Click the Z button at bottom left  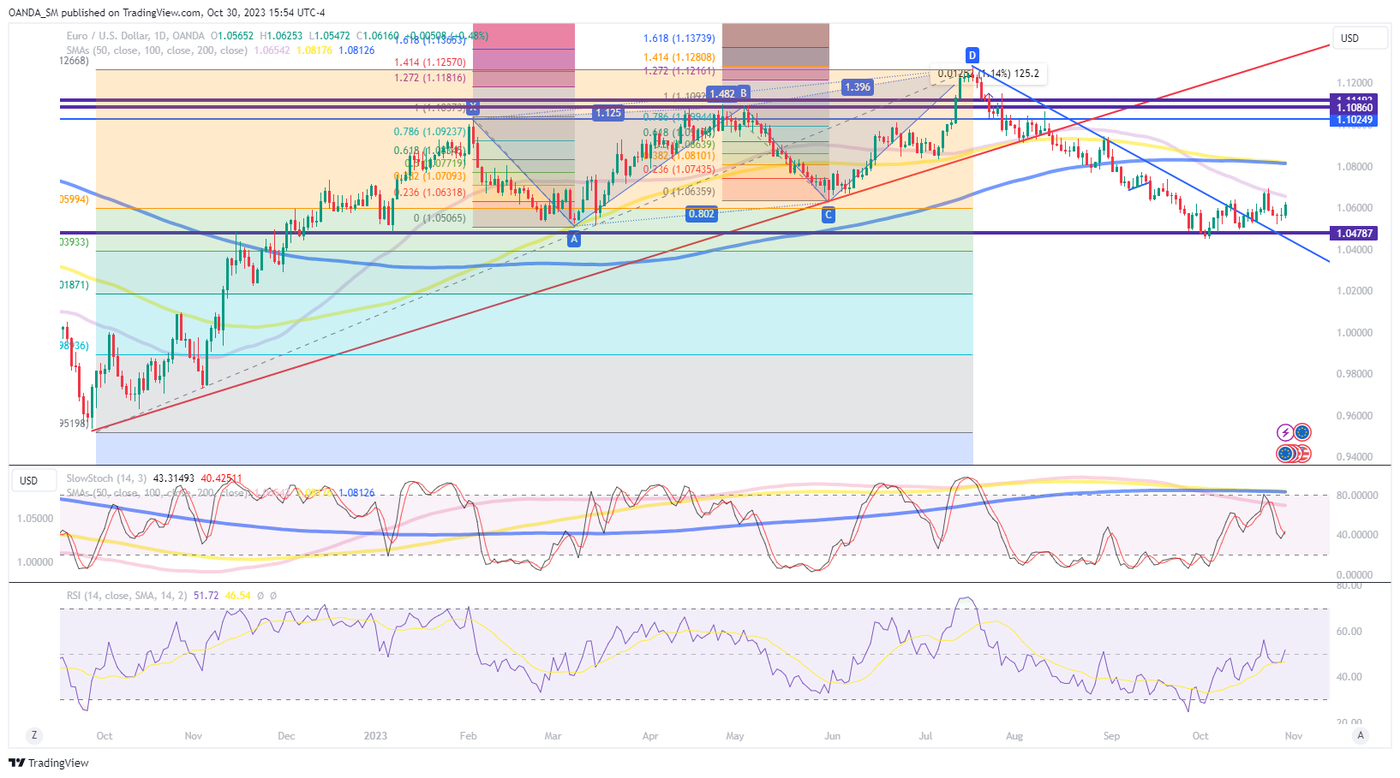pos(34,735)
